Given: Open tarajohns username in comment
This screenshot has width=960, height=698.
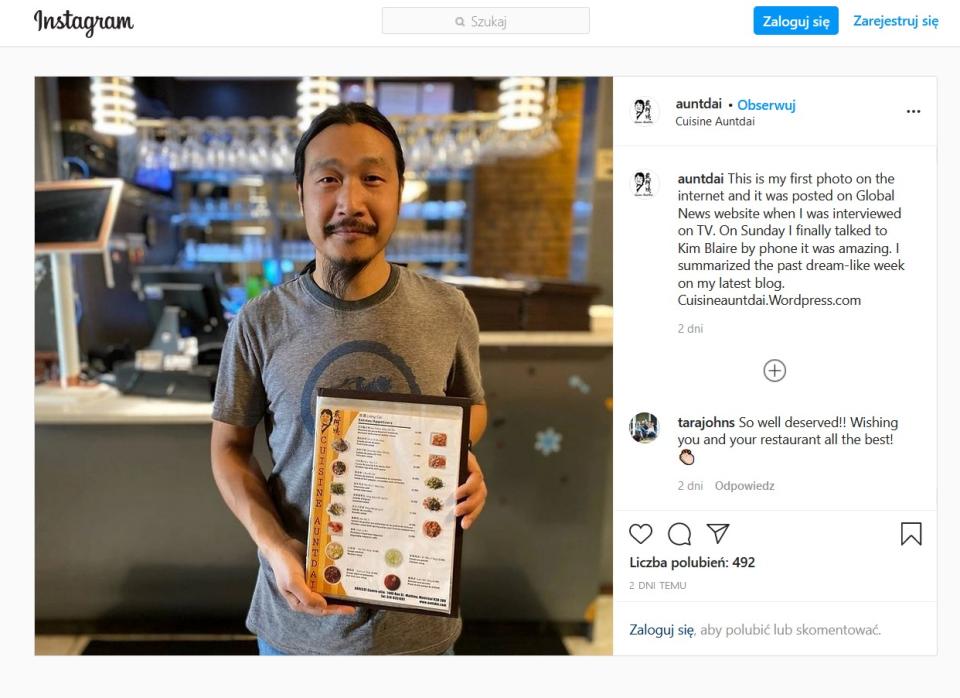Looking at the screenshot, I should [706, 422].
